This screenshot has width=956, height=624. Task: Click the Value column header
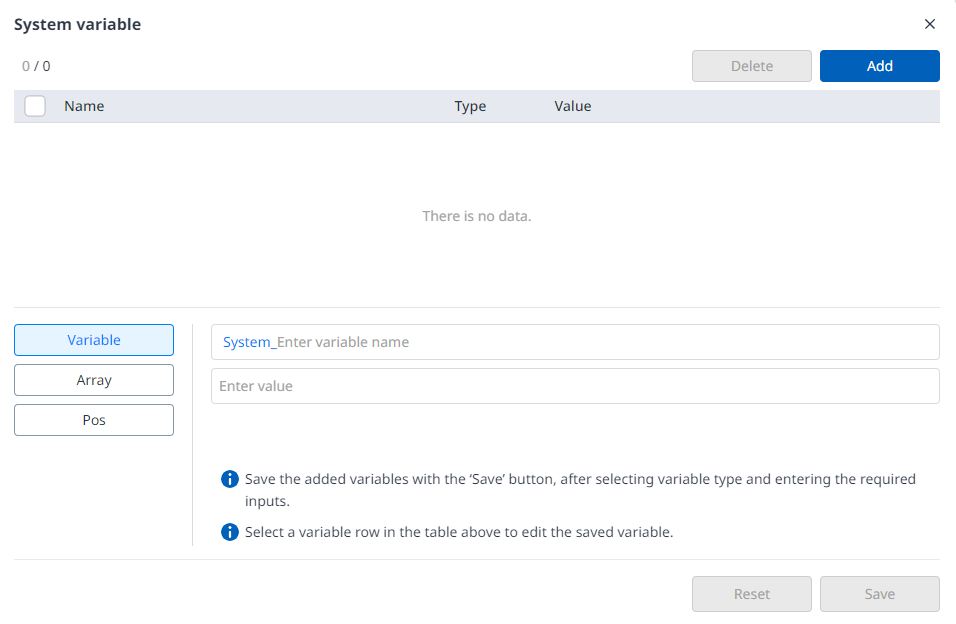click(x=573, y=106)
